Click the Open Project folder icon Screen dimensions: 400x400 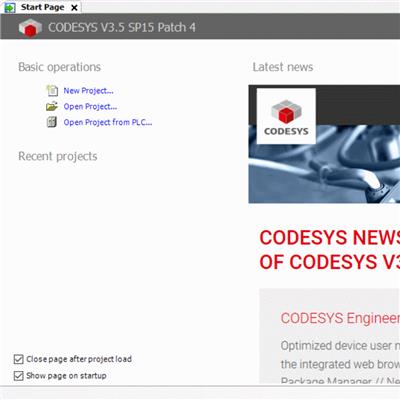click(x=52, y=107)
